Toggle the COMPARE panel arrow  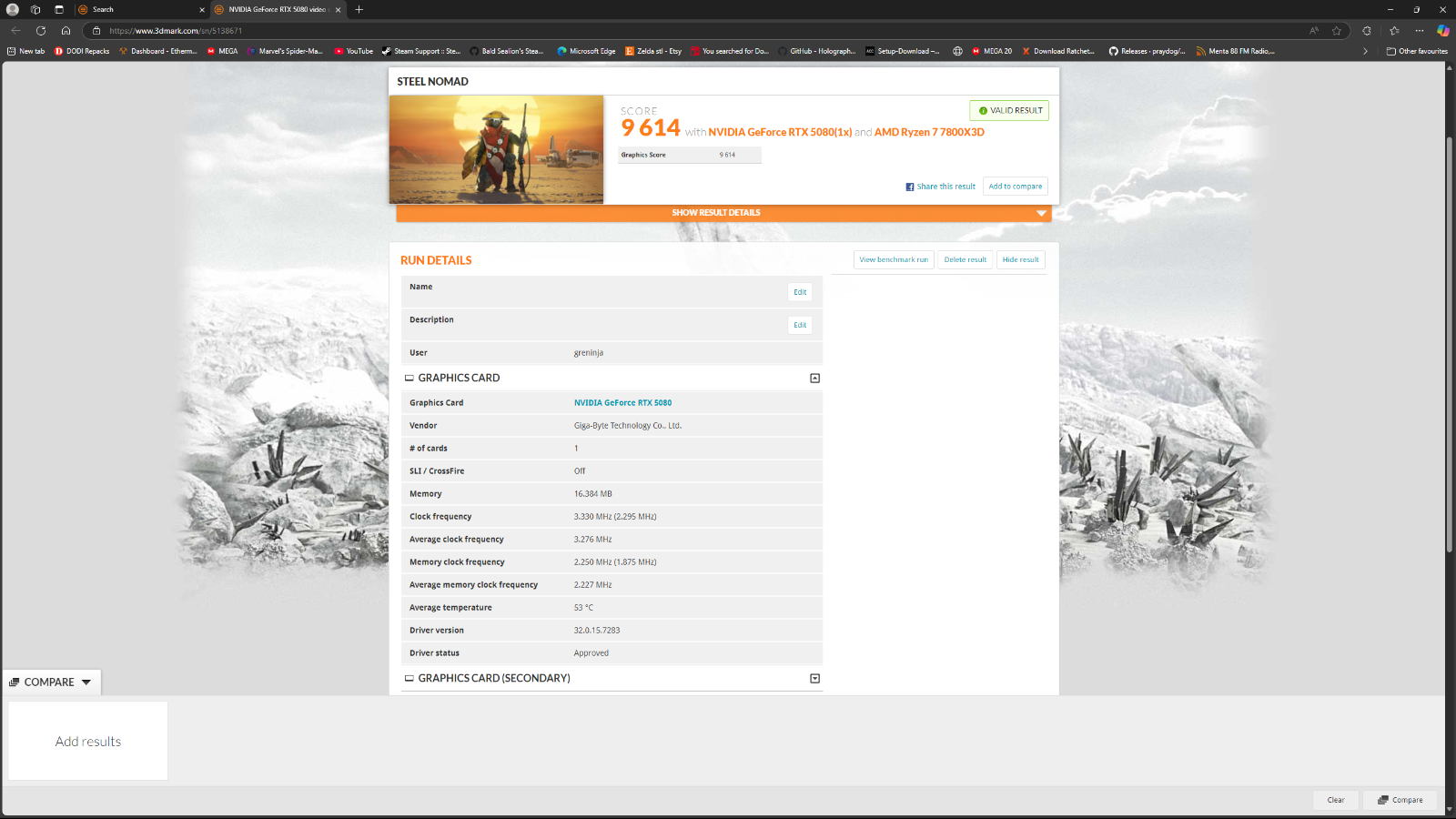pyautogui.click(x=86, y=682)
